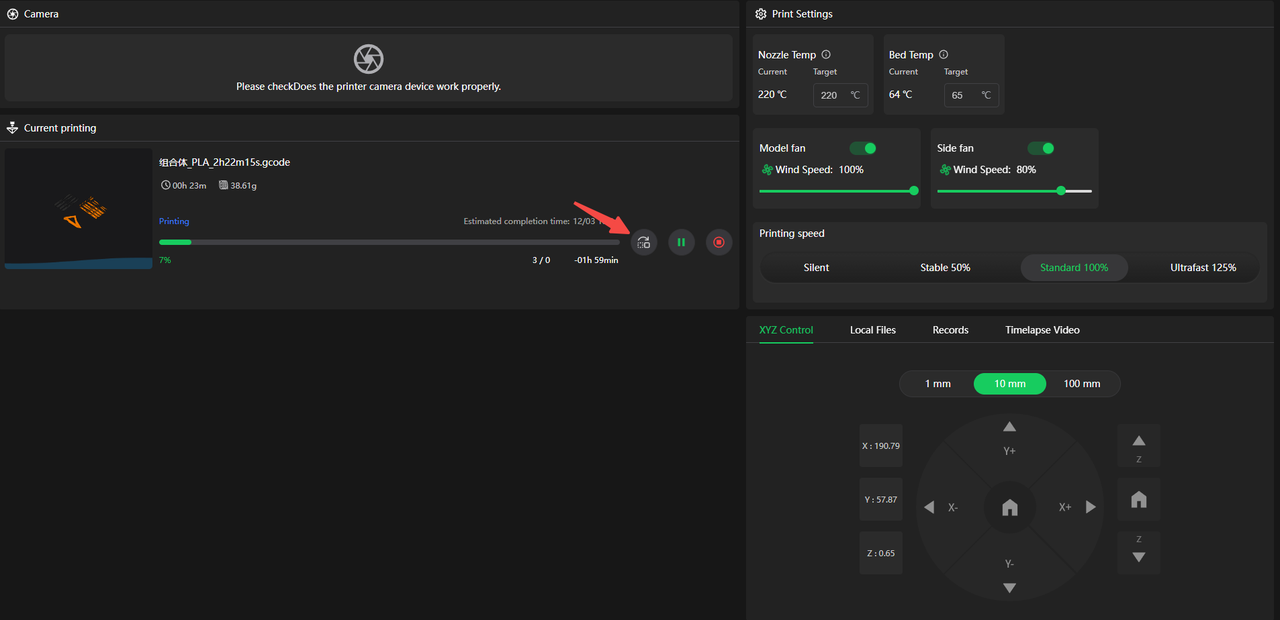This screenshot has height=620, width=1280.
Task: Move Z axis up arrow
Action: 1138,441
